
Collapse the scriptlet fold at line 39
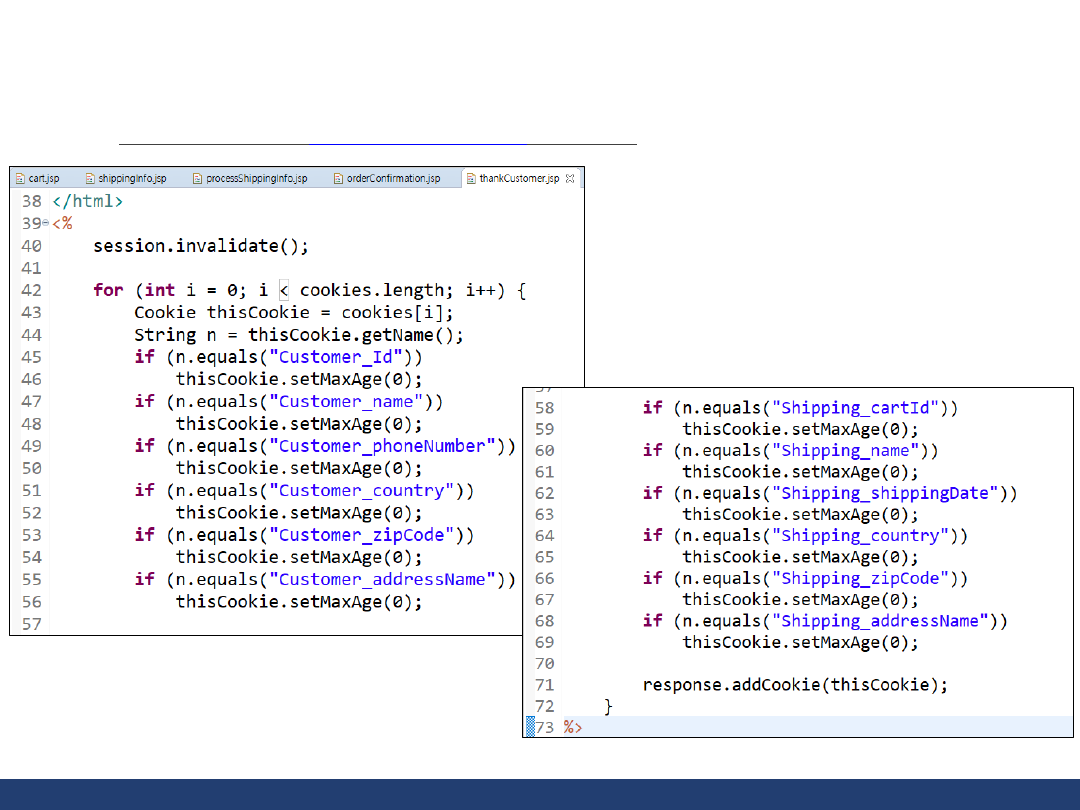[x=46, y=223]
